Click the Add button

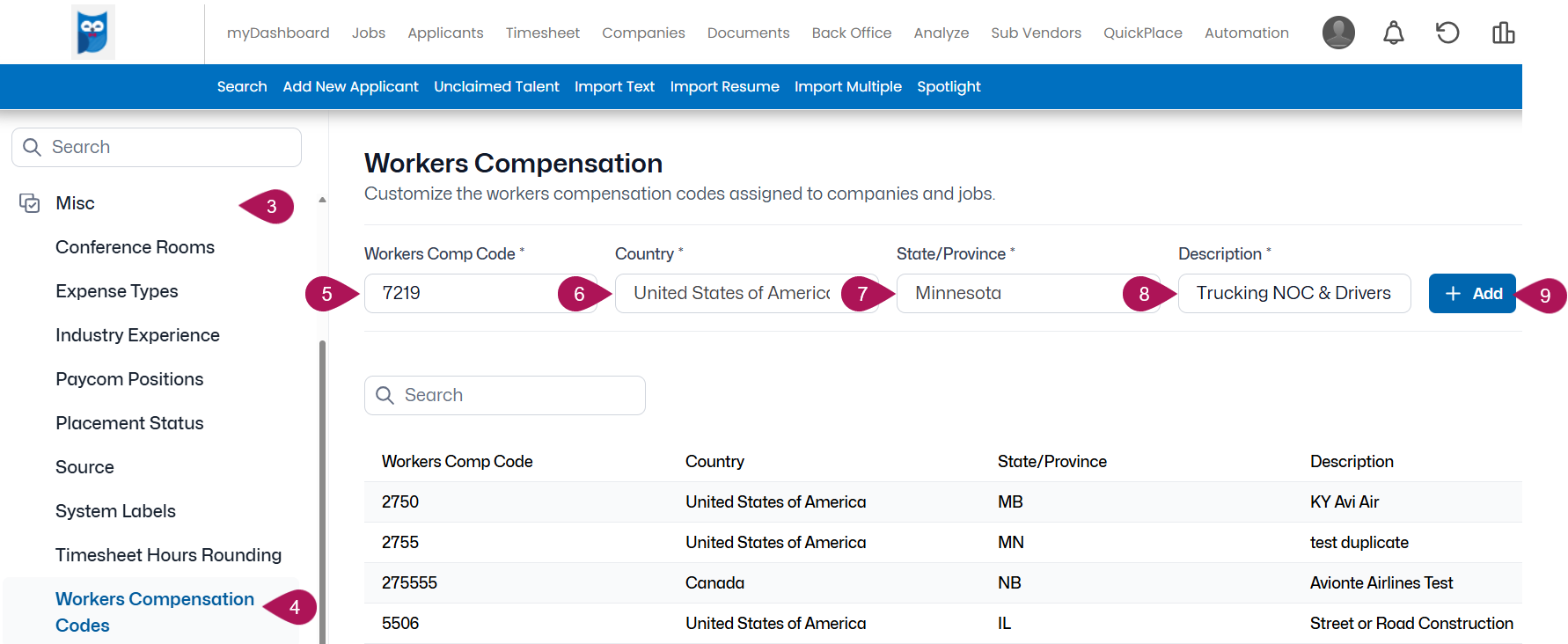pyautogui.click(x=1471, y=293)
